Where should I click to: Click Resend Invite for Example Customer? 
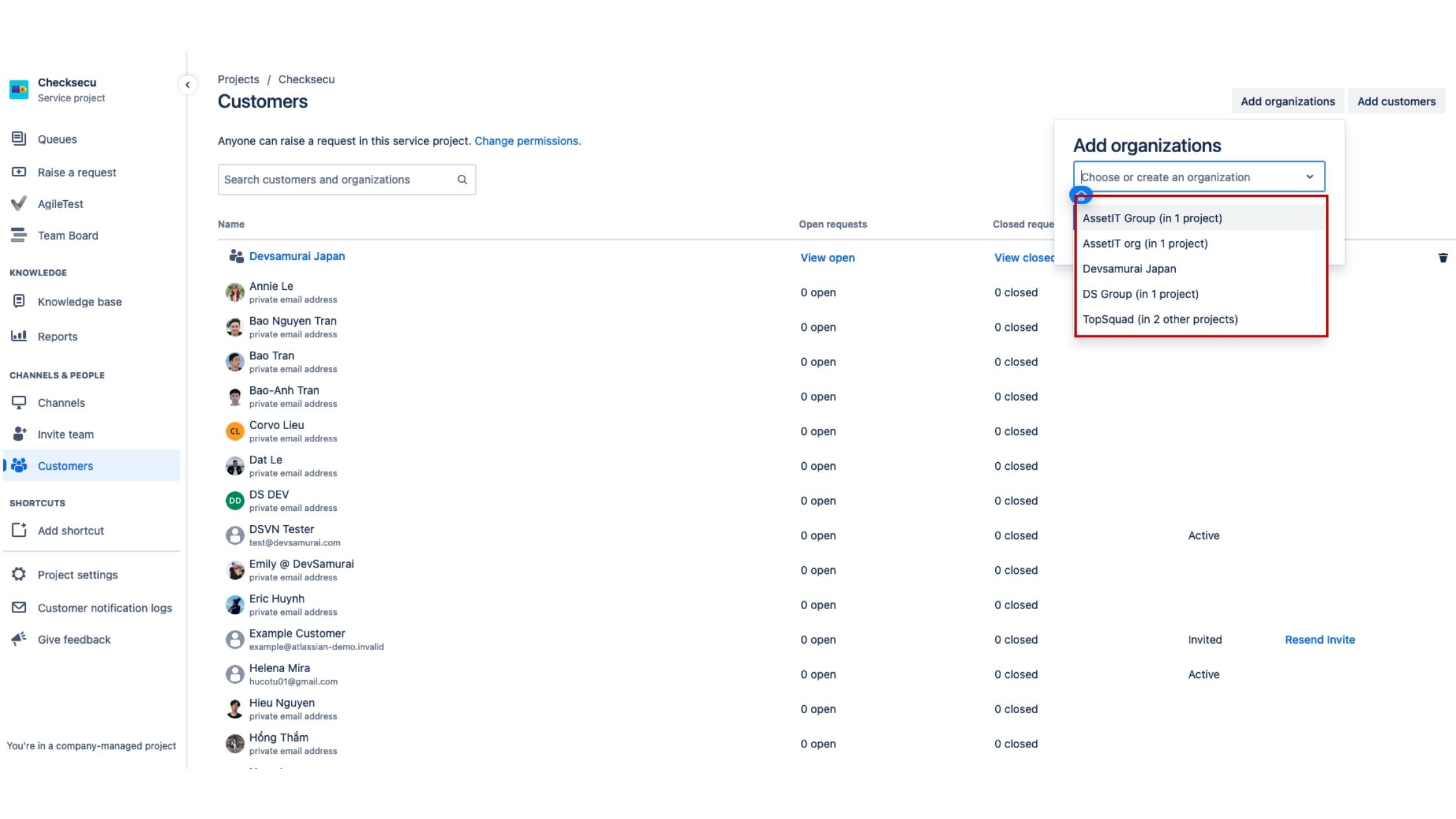(x=1319, y=640)
